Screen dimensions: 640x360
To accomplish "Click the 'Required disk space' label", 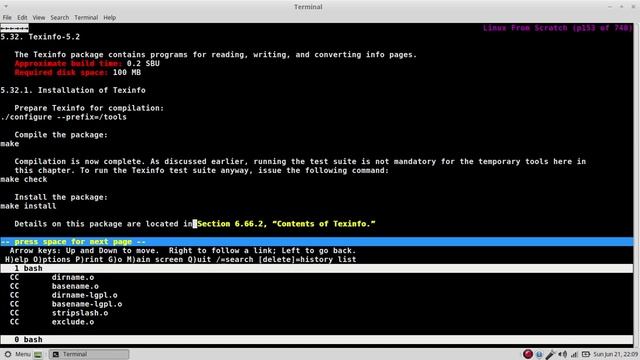I will [61, 73].
